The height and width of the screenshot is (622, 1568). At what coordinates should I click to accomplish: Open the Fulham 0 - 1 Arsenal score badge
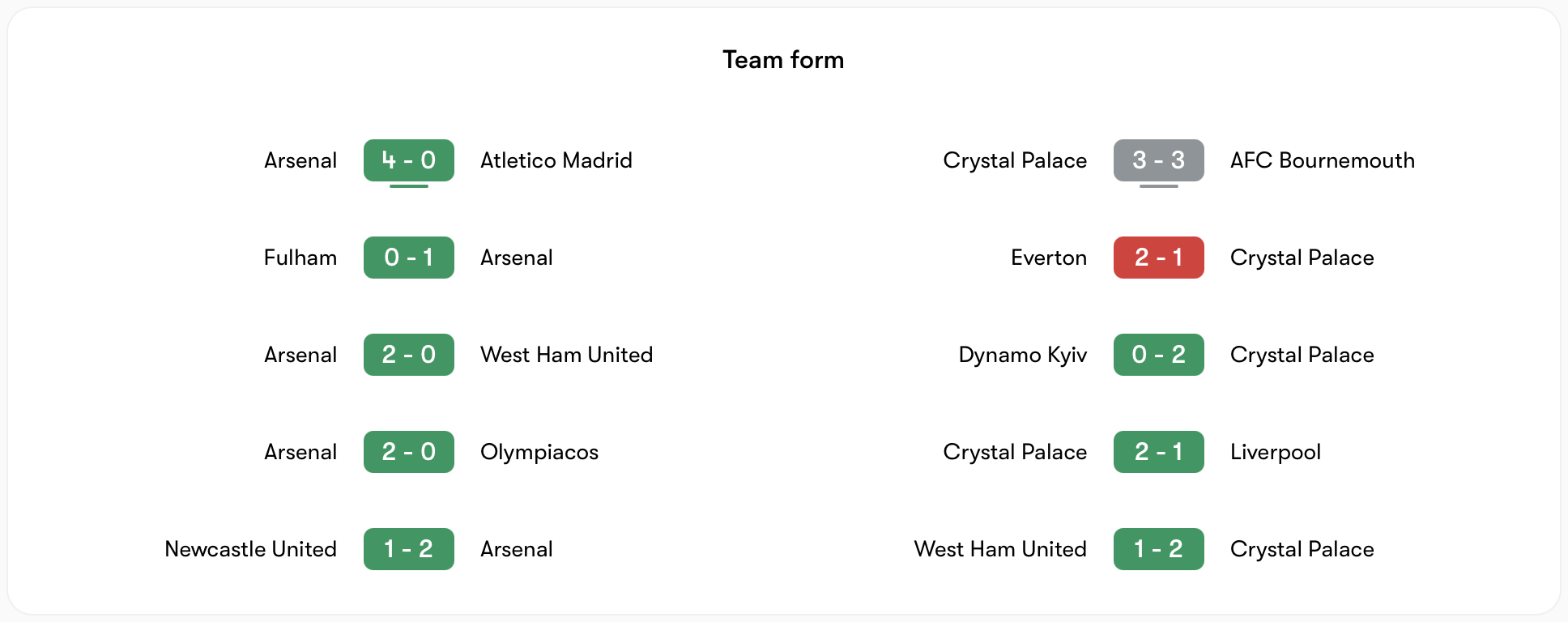pos(408,258)
